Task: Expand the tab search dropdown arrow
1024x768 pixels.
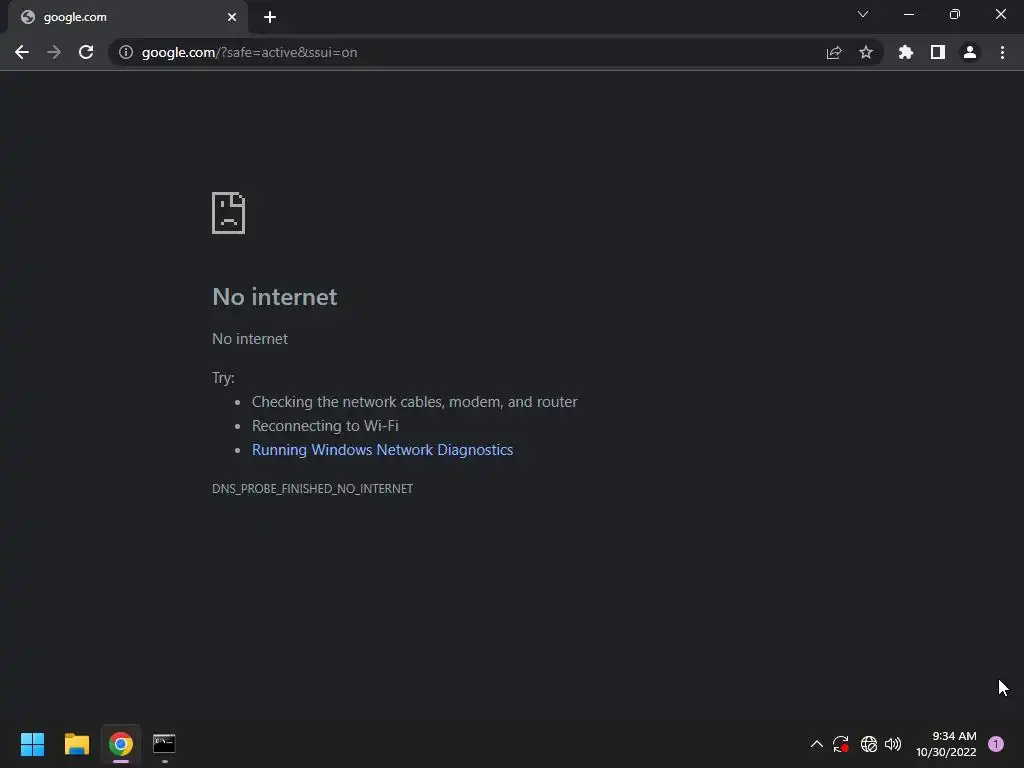Action: coord(863,14)
